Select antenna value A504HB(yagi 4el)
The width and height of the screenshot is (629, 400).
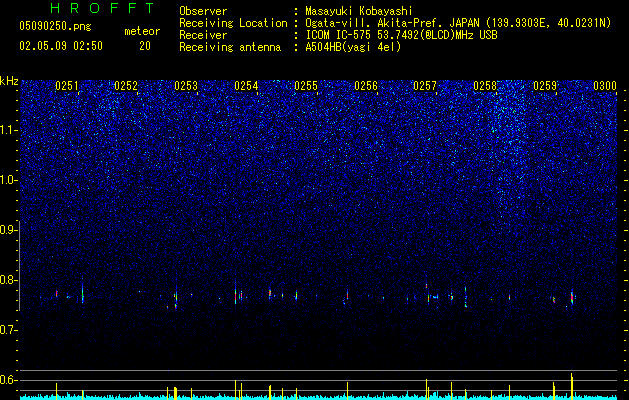[x=353, y=47]
